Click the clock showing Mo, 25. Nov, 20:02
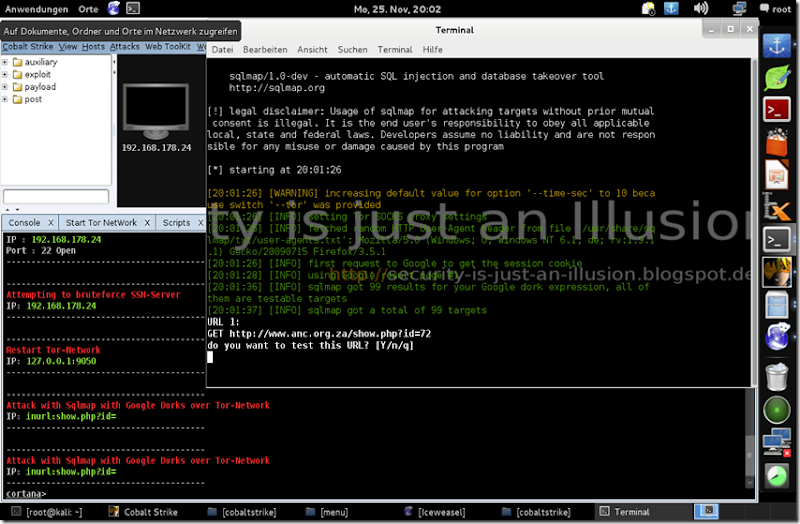The width and height of the screenshot is (800, 524). (x=397, y=9)
